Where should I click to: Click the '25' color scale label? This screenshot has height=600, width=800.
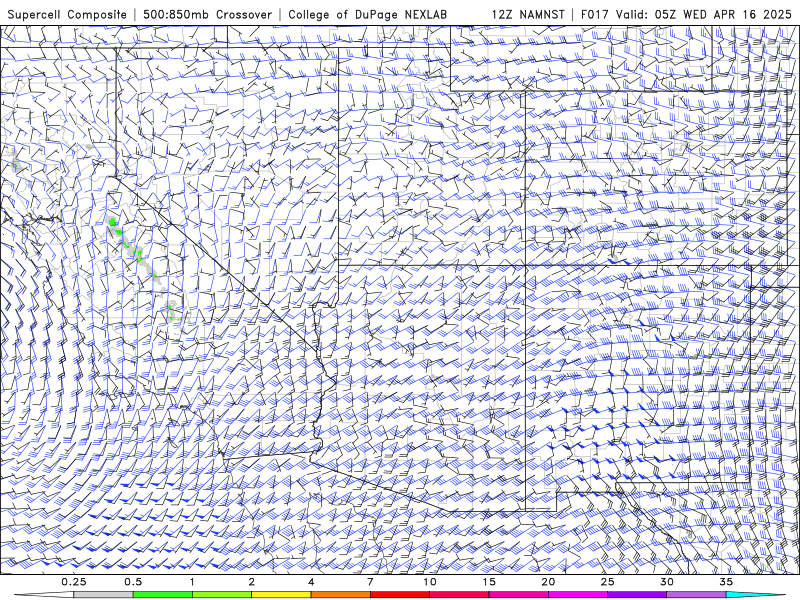[x=607, y=582]
